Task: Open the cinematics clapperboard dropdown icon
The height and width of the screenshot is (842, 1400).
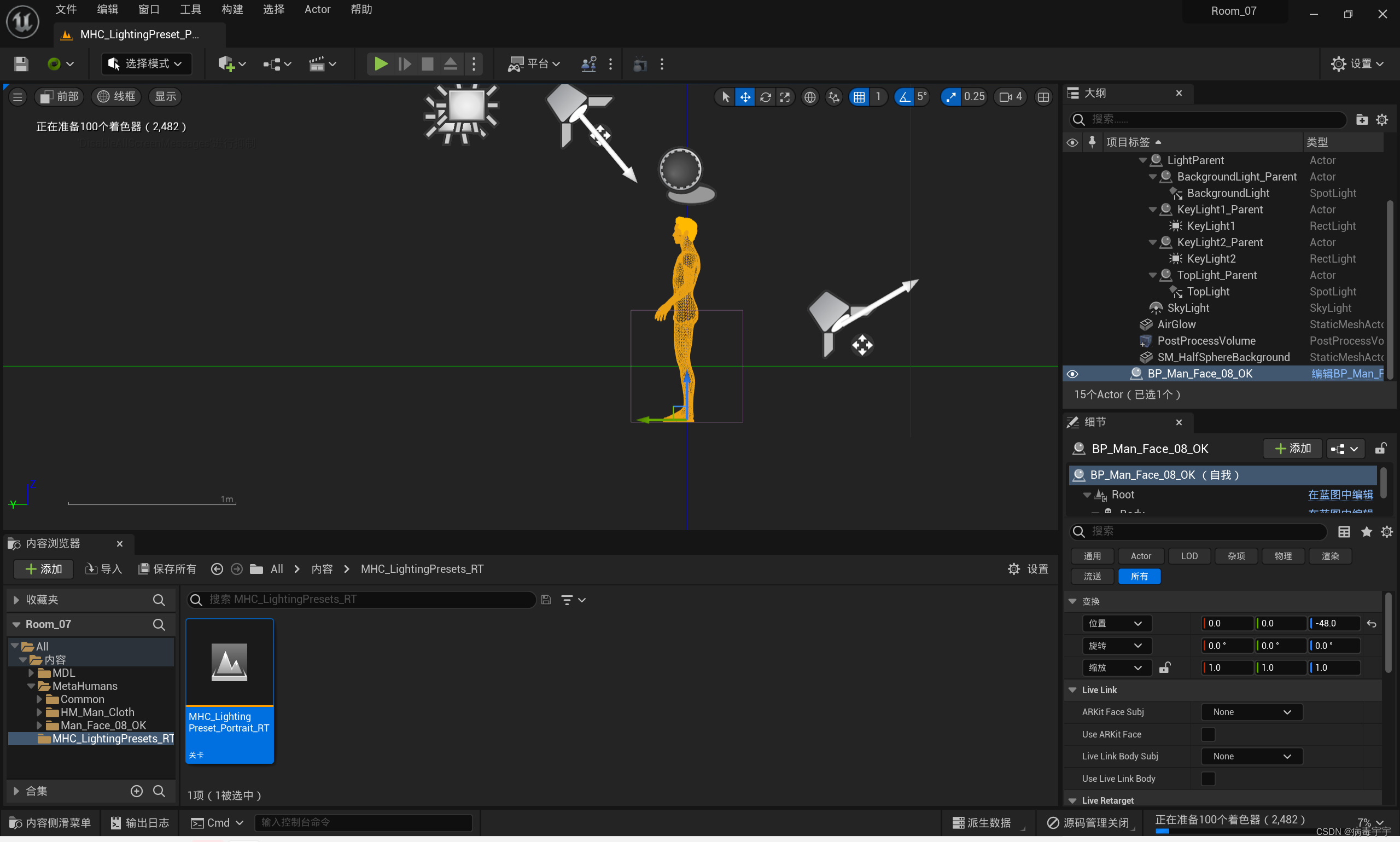Action: [x=317, y=64]
